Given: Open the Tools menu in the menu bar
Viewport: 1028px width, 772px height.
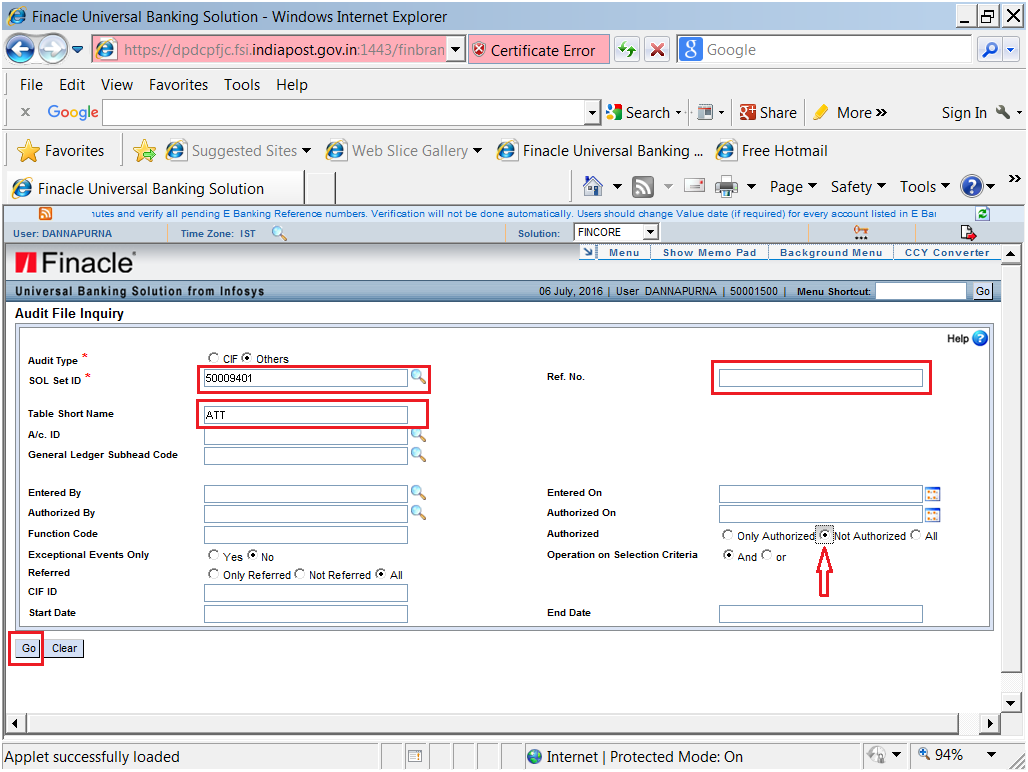Looking at the screenshot, I should [x=242, y=85].
